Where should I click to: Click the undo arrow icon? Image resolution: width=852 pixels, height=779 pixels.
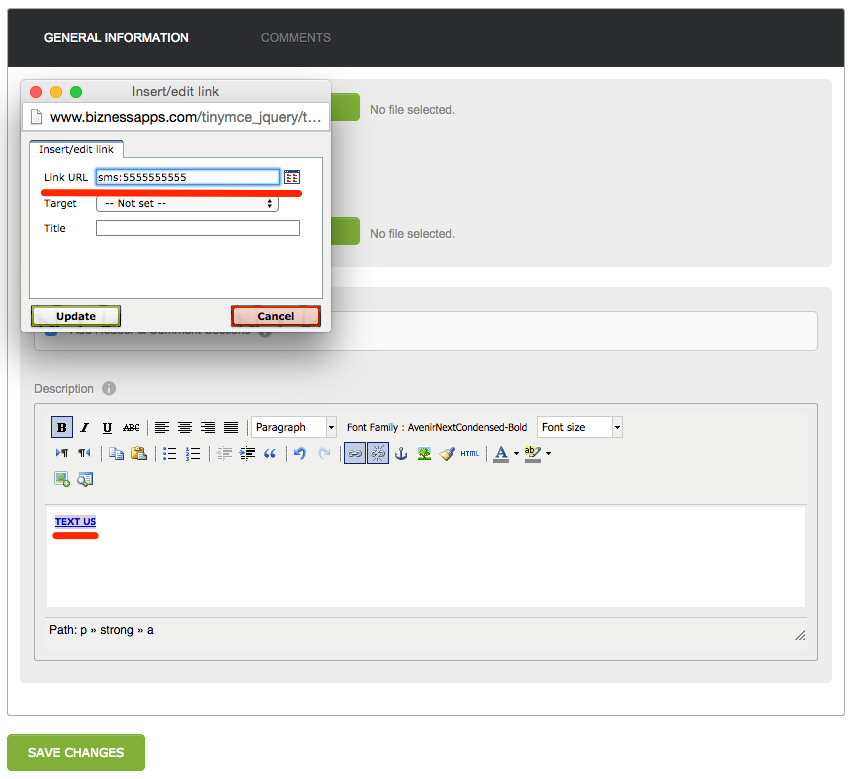point(299,453)
